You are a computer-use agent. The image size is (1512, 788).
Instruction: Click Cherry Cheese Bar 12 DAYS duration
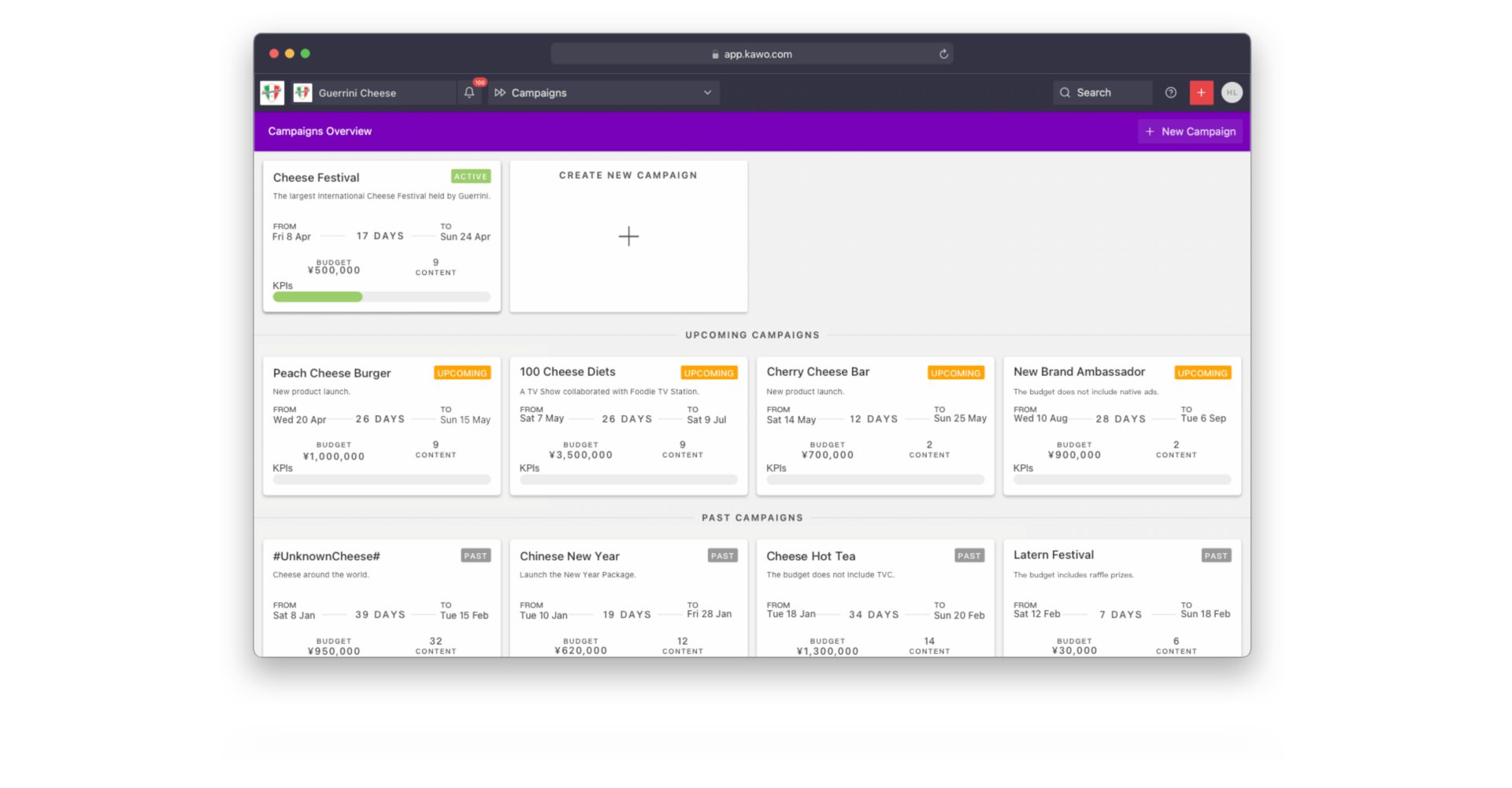pos(873,419)
